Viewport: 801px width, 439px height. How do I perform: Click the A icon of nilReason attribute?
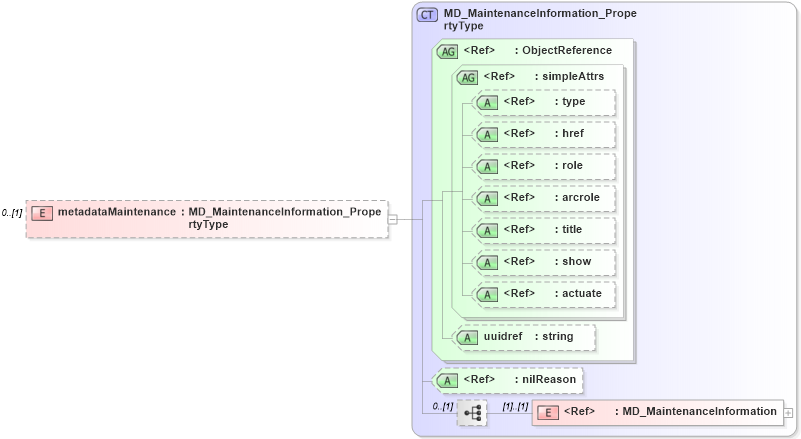[447, 381]
